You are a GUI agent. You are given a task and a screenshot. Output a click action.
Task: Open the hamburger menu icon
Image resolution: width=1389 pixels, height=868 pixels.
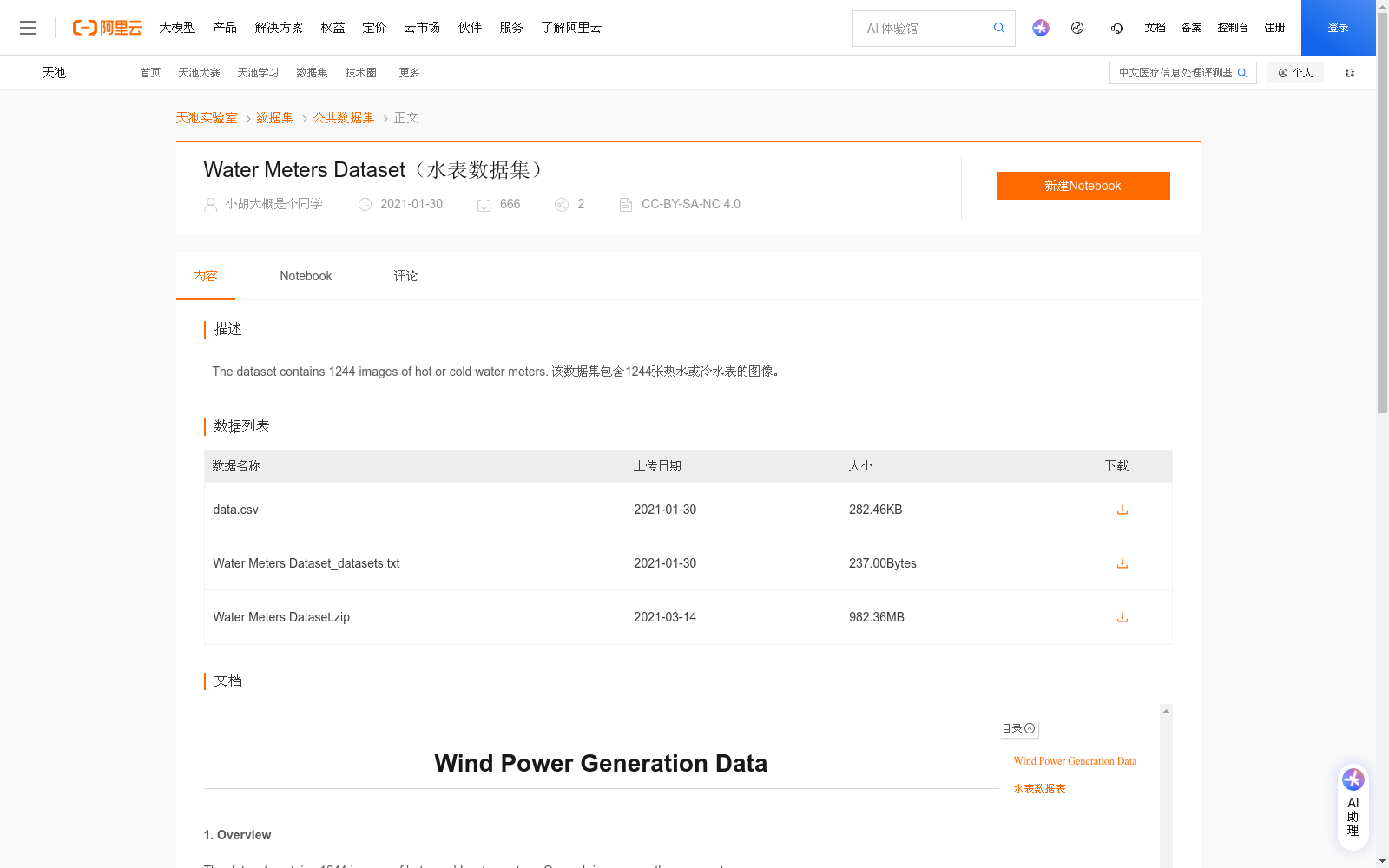(x=28, y=28)
